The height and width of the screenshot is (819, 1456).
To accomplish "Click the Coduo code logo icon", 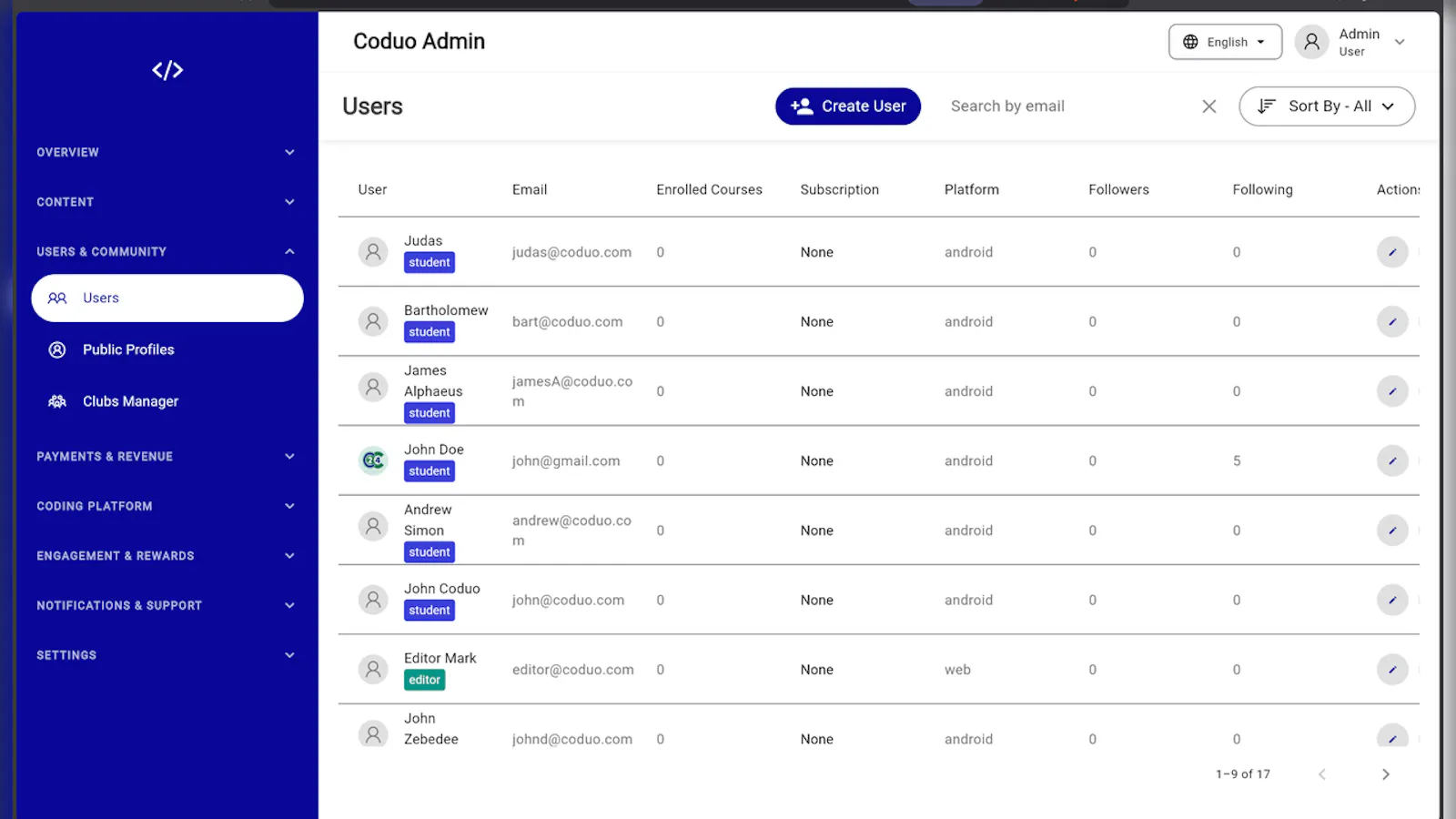I will [167, 70].
